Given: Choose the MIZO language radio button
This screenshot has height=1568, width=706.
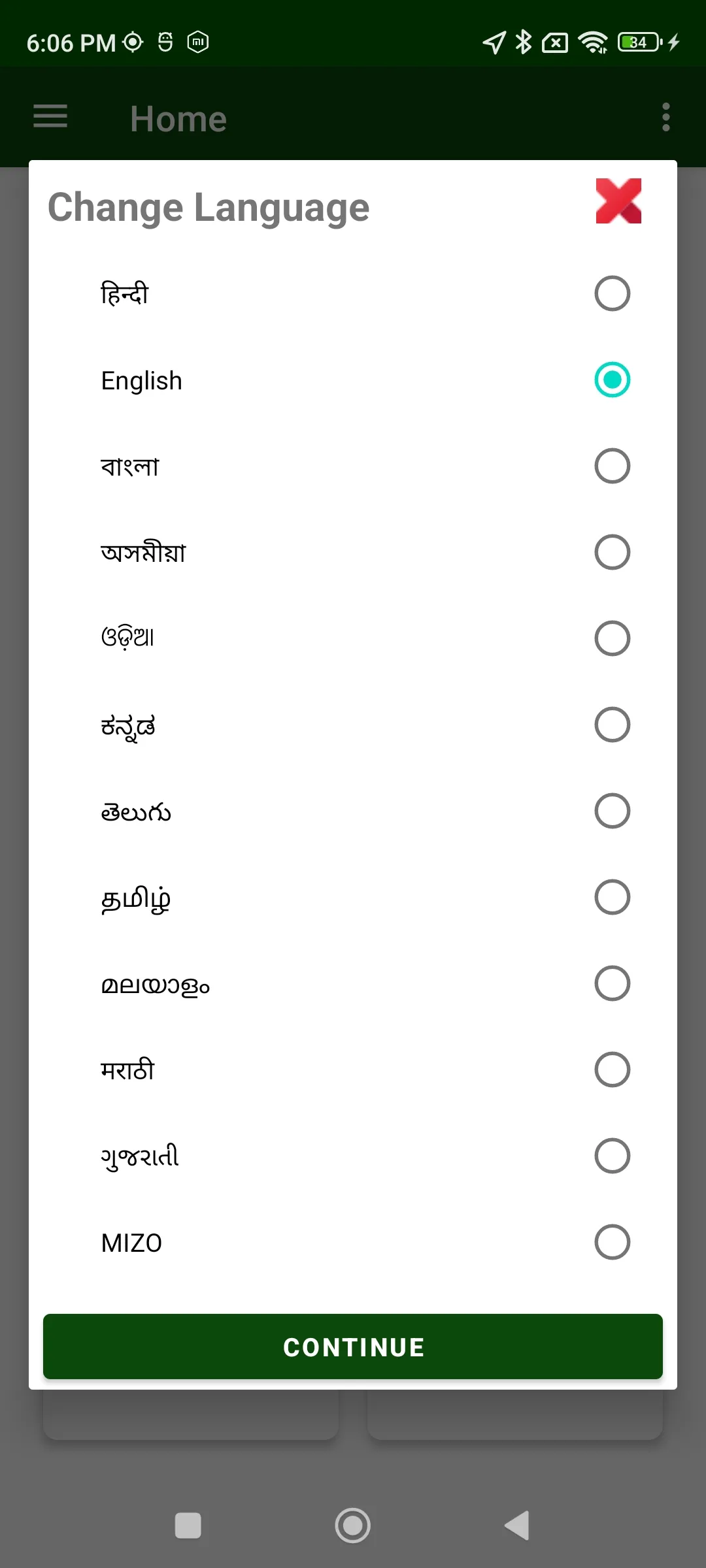Looking at the screenshot, I should 612,1242.
